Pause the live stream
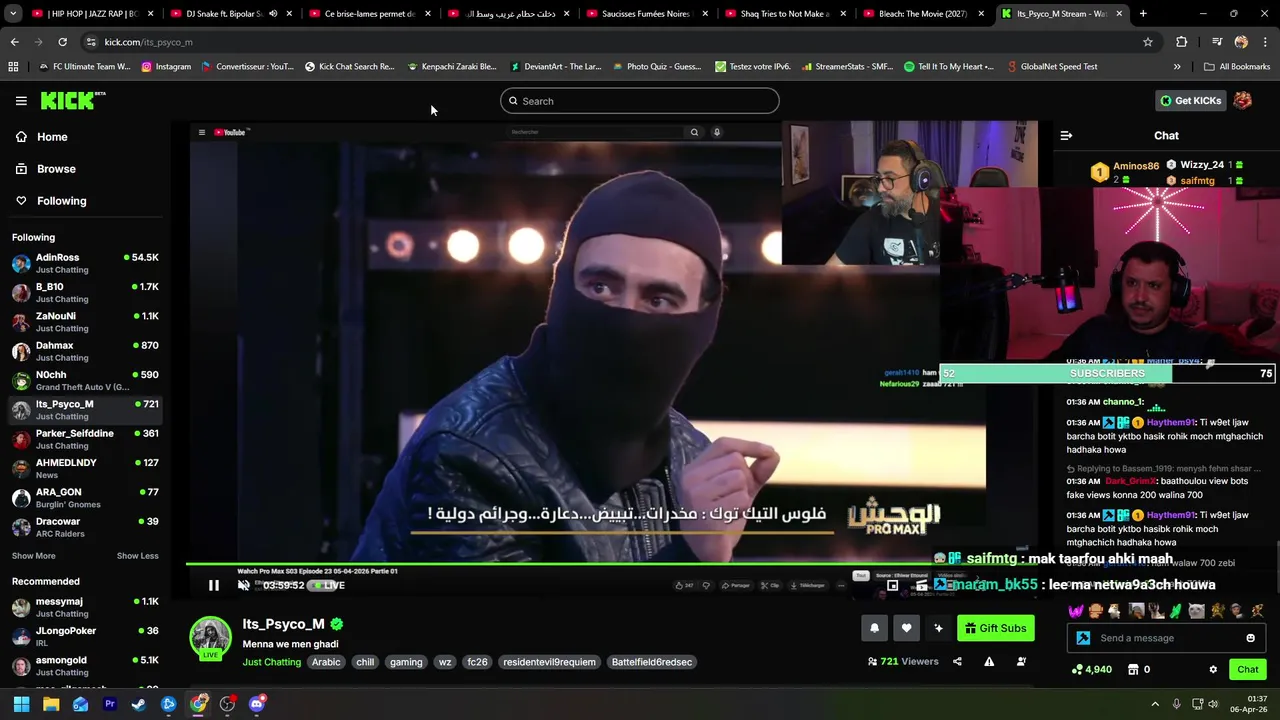This screenshot has height=720, width=1280. [x=213, y=586]
